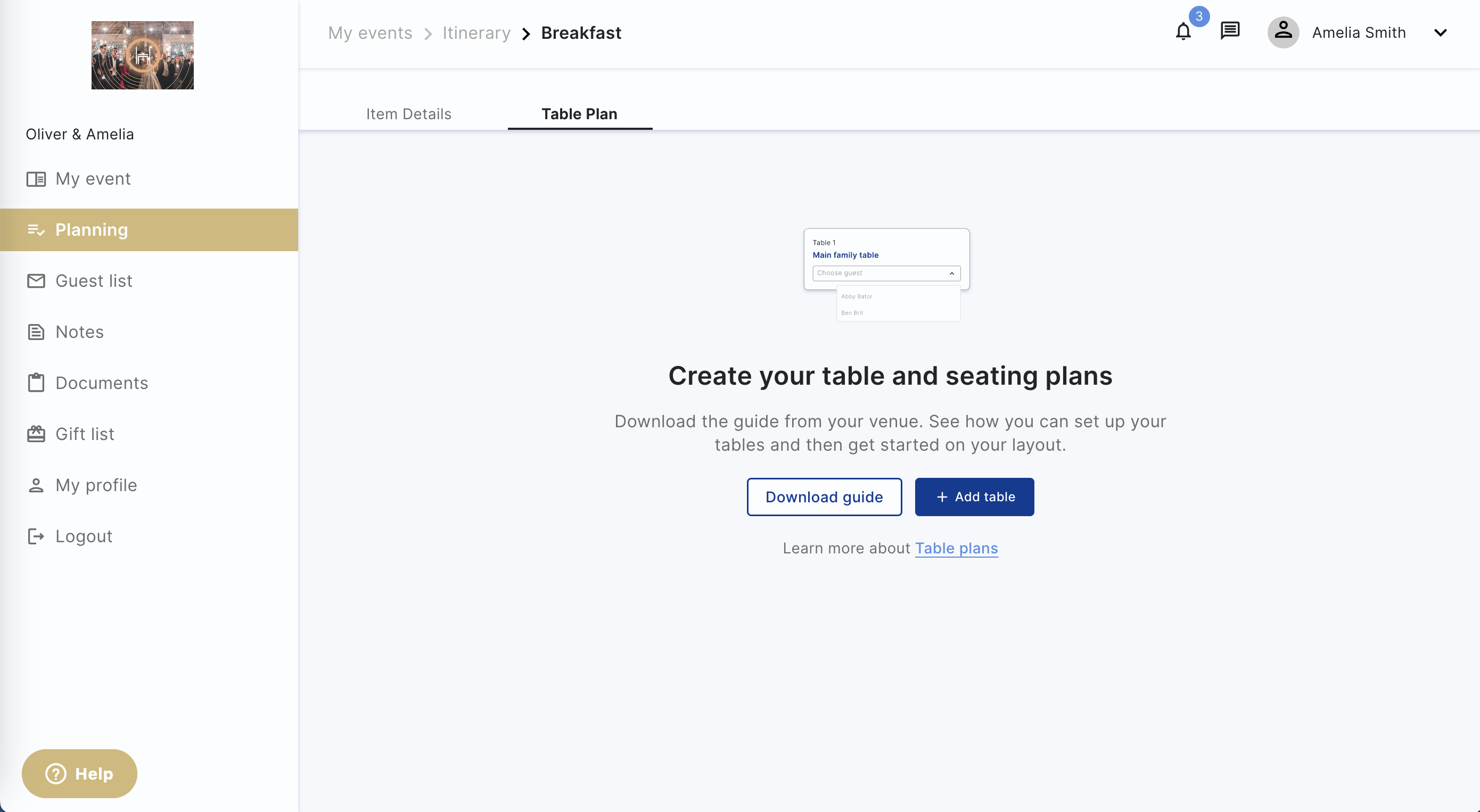Collapse the guest picker using its chevron
1480x812 pixels.
point(951,274)
